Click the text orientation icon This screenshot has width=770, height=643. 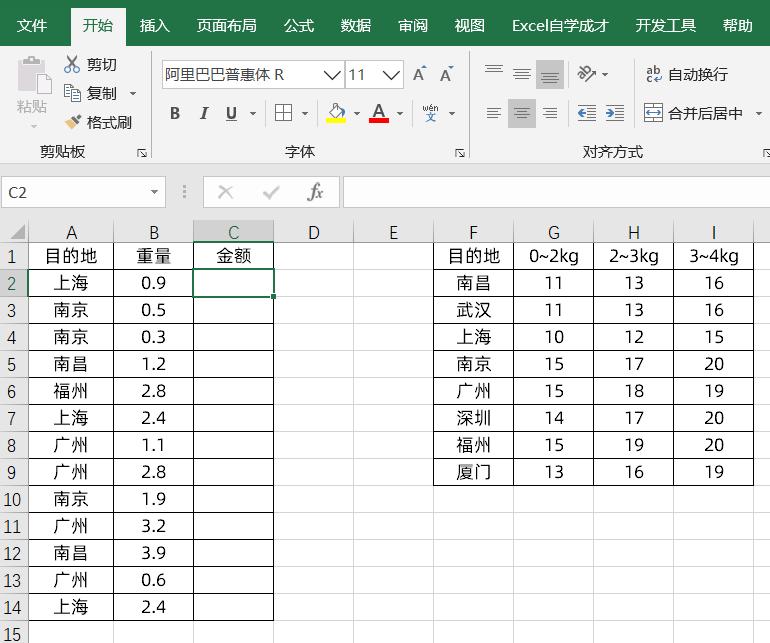pyautogui.click(x=586, y=74)
